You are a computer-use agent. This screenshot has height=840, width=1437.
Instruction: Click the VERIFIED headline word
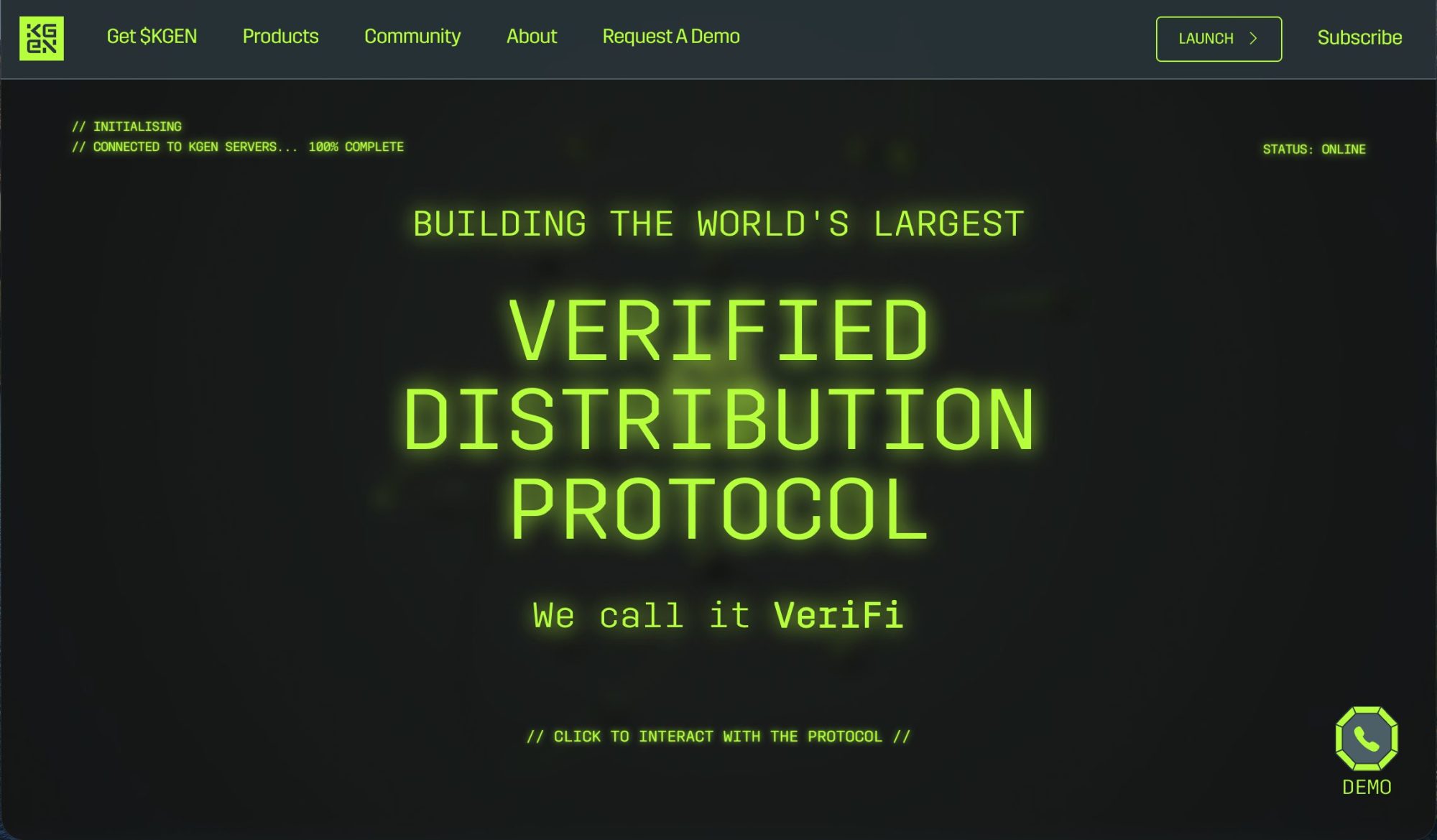pos(718,332)
